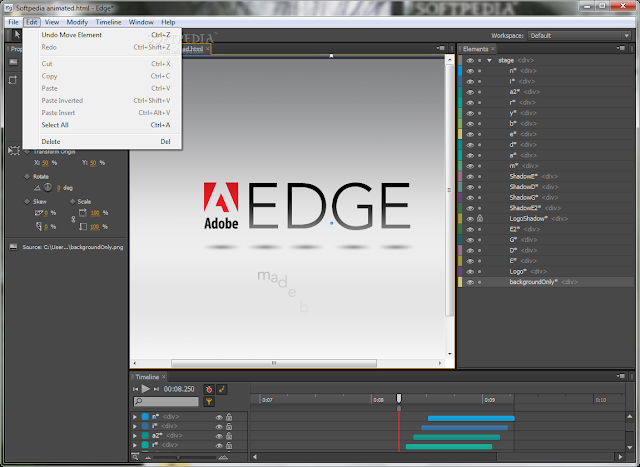
Task: Click the Transform Origin tool icon
Action: tap(13, 151)
